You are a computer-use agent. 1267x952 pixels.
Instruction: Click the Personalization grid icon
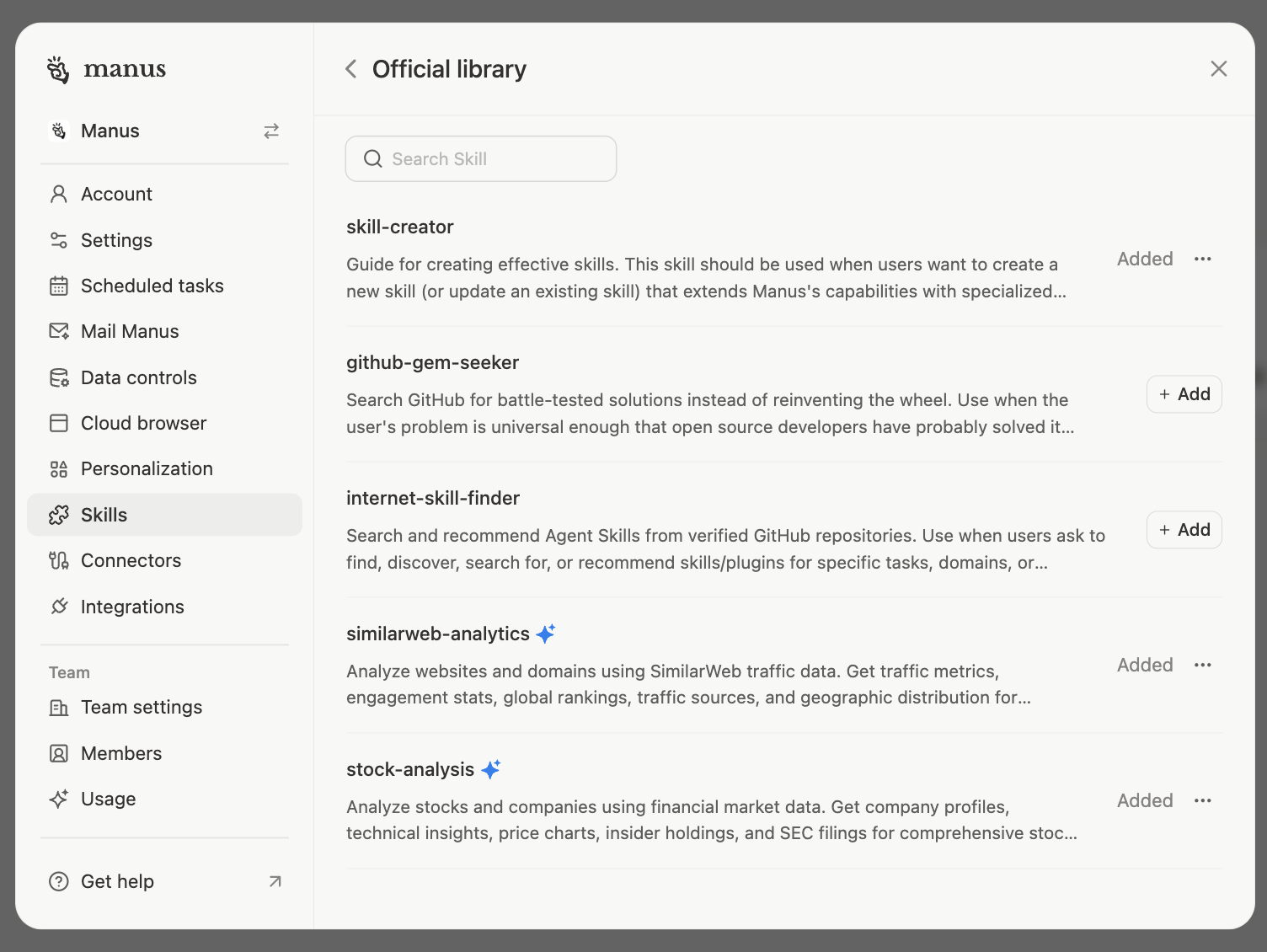point(59,469)
